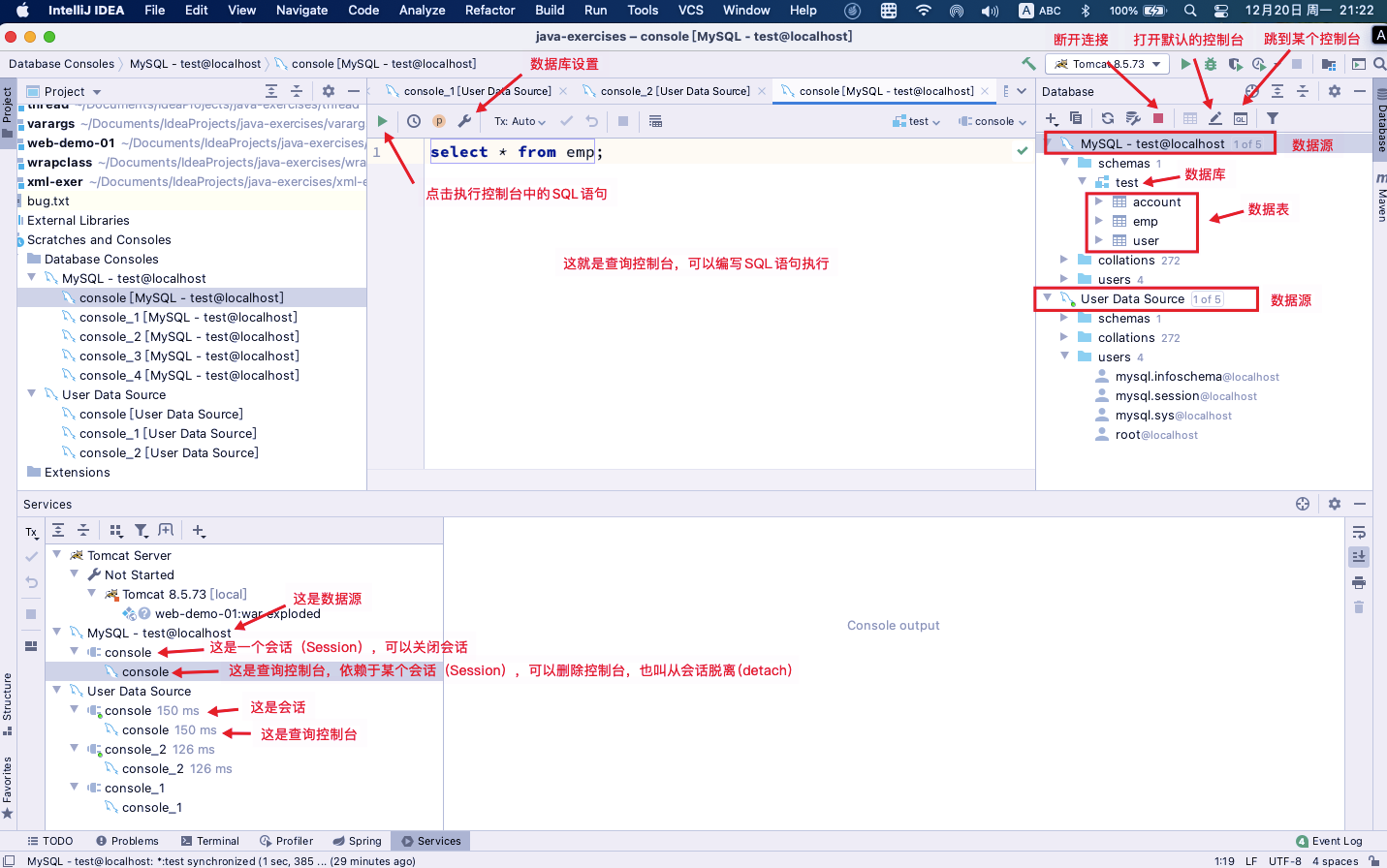This screenshot has height=868, width=1387.
Task: Collapse all nodes in the Database panel
Action: coord(1303,91)
